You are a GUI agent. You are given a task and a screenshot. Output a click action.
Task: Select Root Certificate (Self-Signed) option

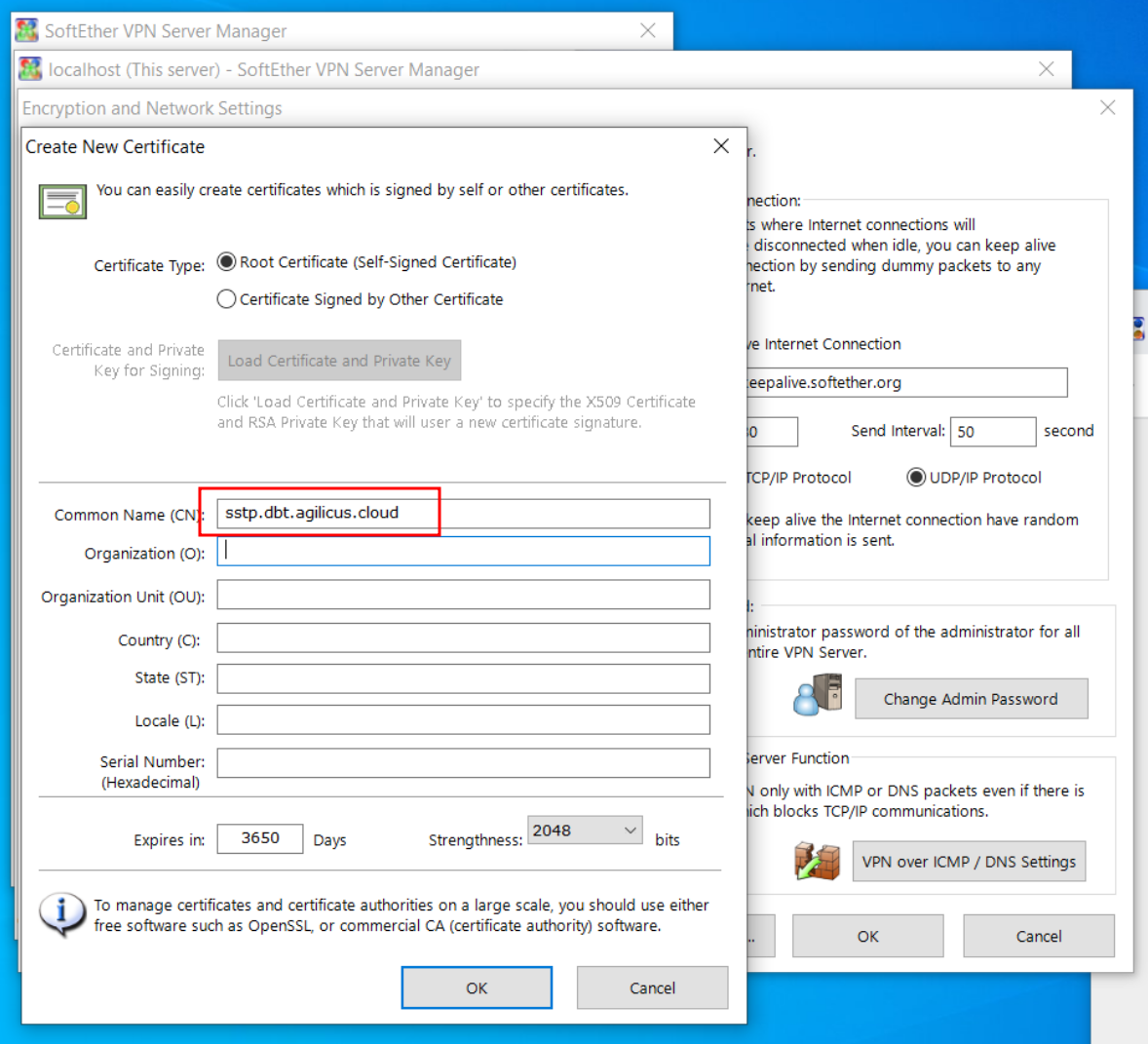click(227, 262)
